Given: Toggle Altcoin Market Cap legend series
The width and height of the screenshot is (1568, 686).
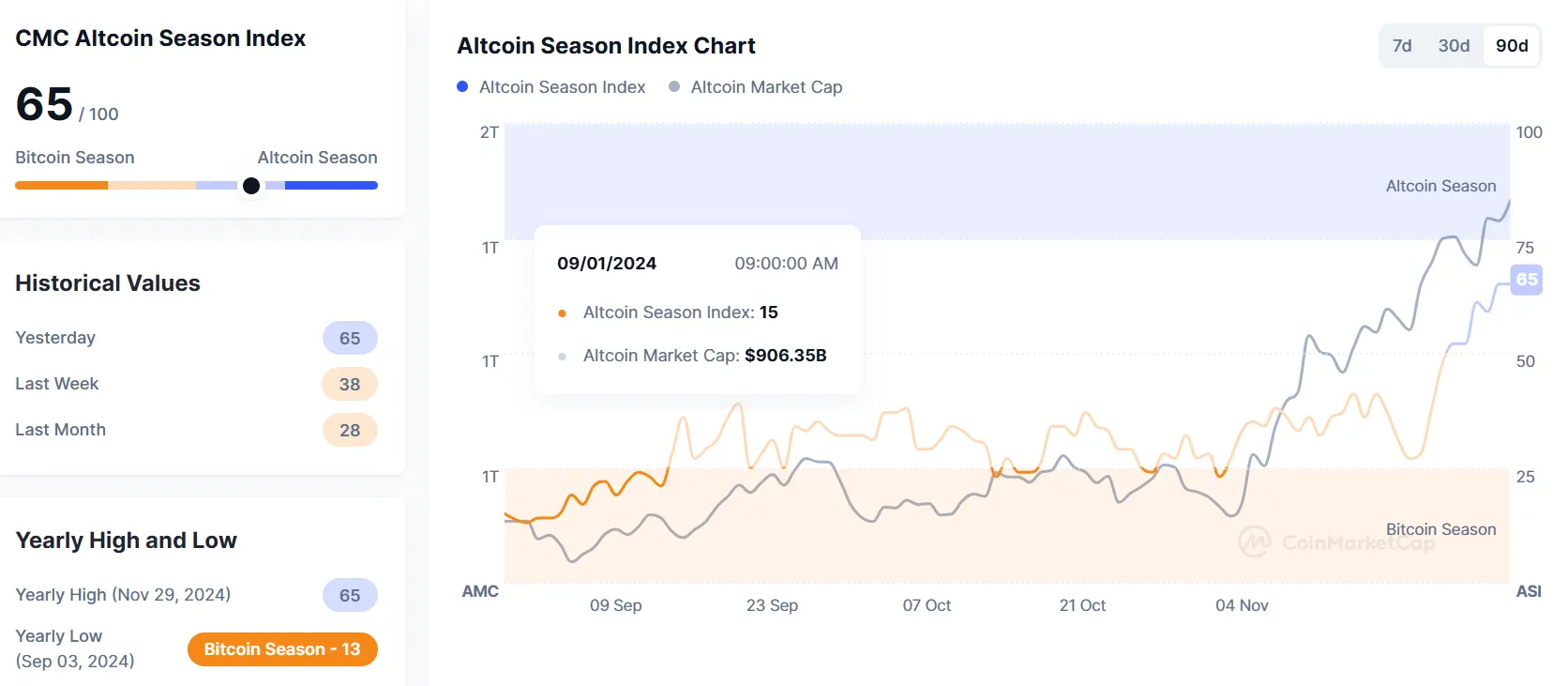Looking at the screenshot, I should (x=766, y=87).
